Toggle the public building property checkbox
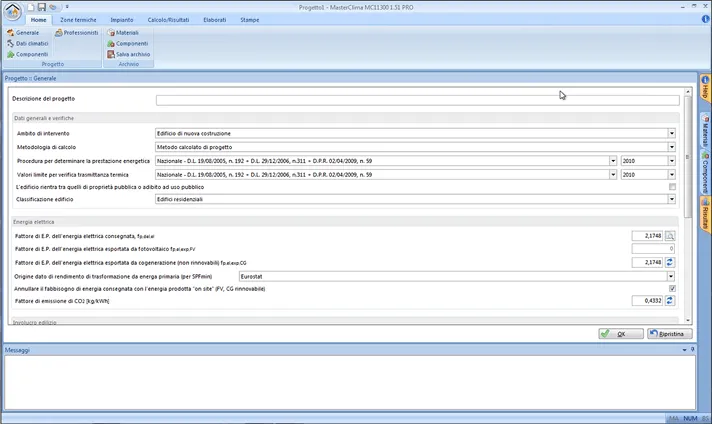712x424 pixels. click(x=672, y=187)
